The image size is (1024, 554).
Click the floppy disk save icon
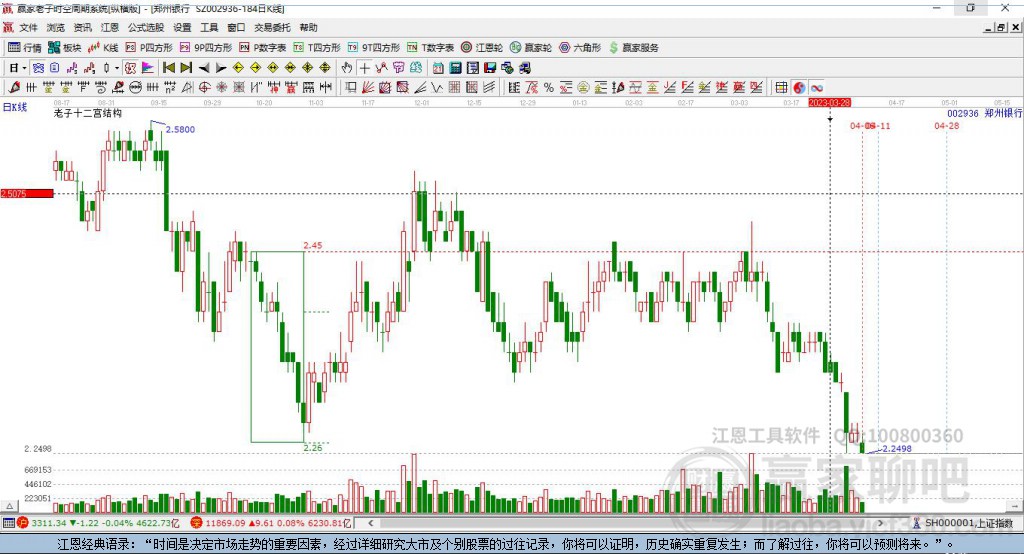(x=490, y=68)
